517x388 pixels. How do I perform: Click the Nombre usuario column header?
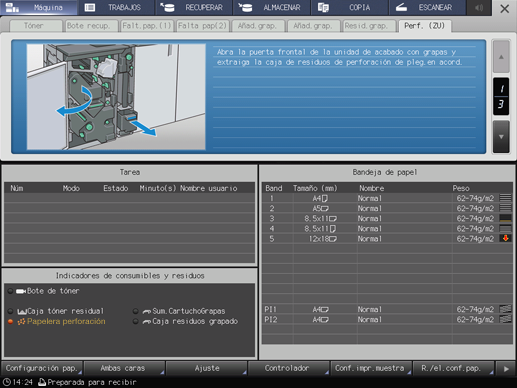click(209, 188)
